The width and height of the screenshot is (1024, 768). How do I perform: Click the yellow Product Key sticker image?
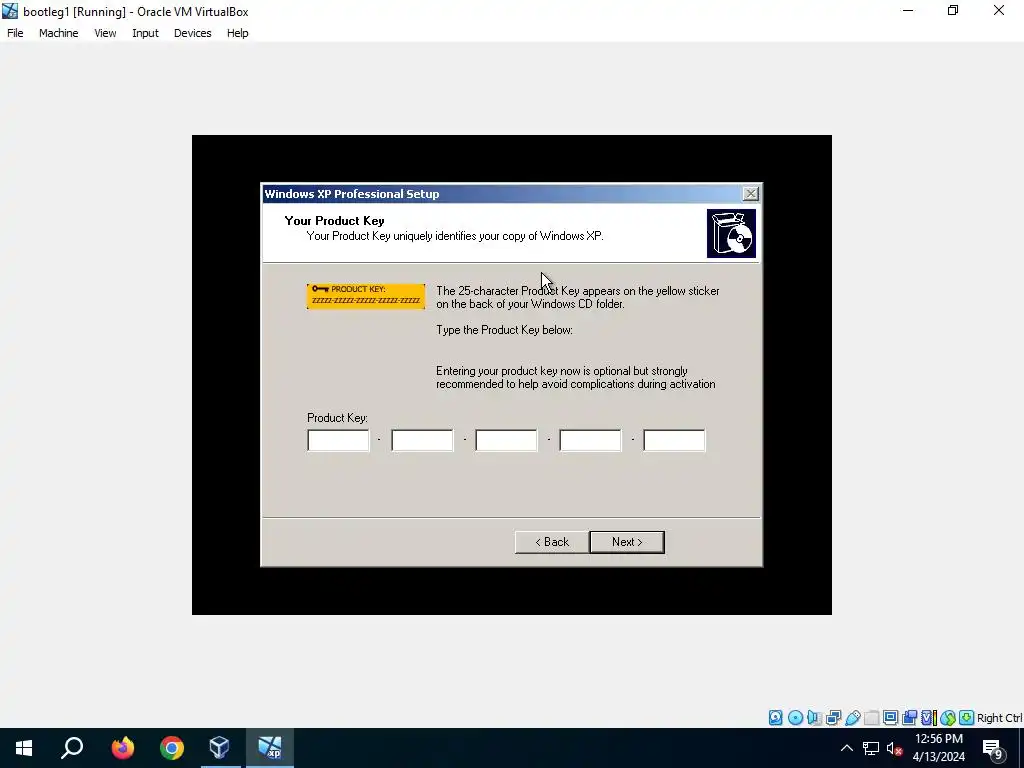tap(366, 296)
